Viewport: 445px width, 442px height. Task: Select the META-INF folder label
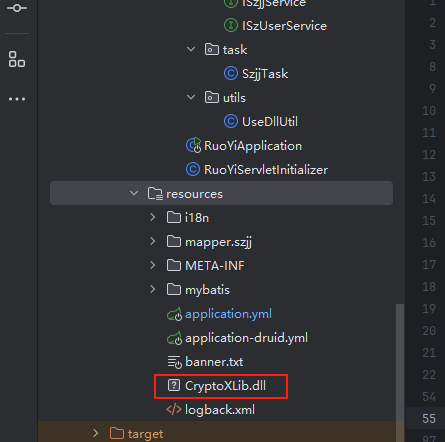(x=215, y=266)
